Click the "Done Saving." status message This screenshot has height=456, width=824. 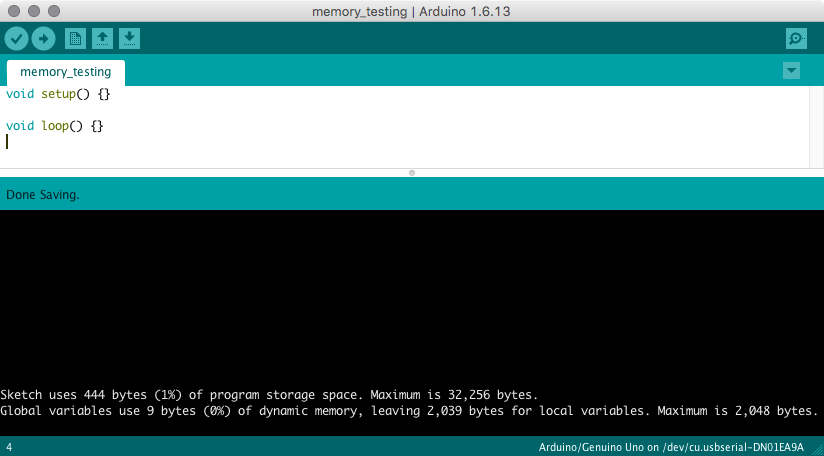tap(43, 194)
